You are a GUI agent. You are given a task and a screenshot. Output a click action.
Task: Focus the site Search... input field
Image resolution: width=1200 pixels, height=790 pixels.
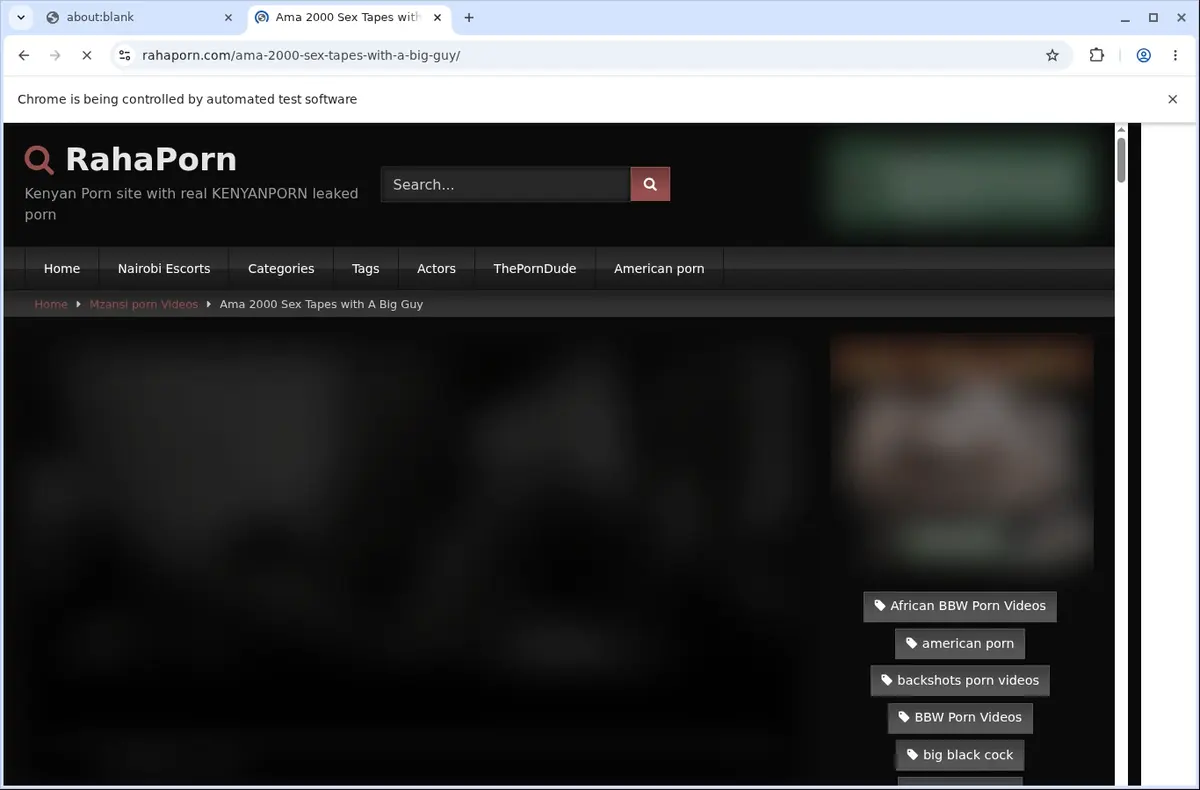coord(505,184)
